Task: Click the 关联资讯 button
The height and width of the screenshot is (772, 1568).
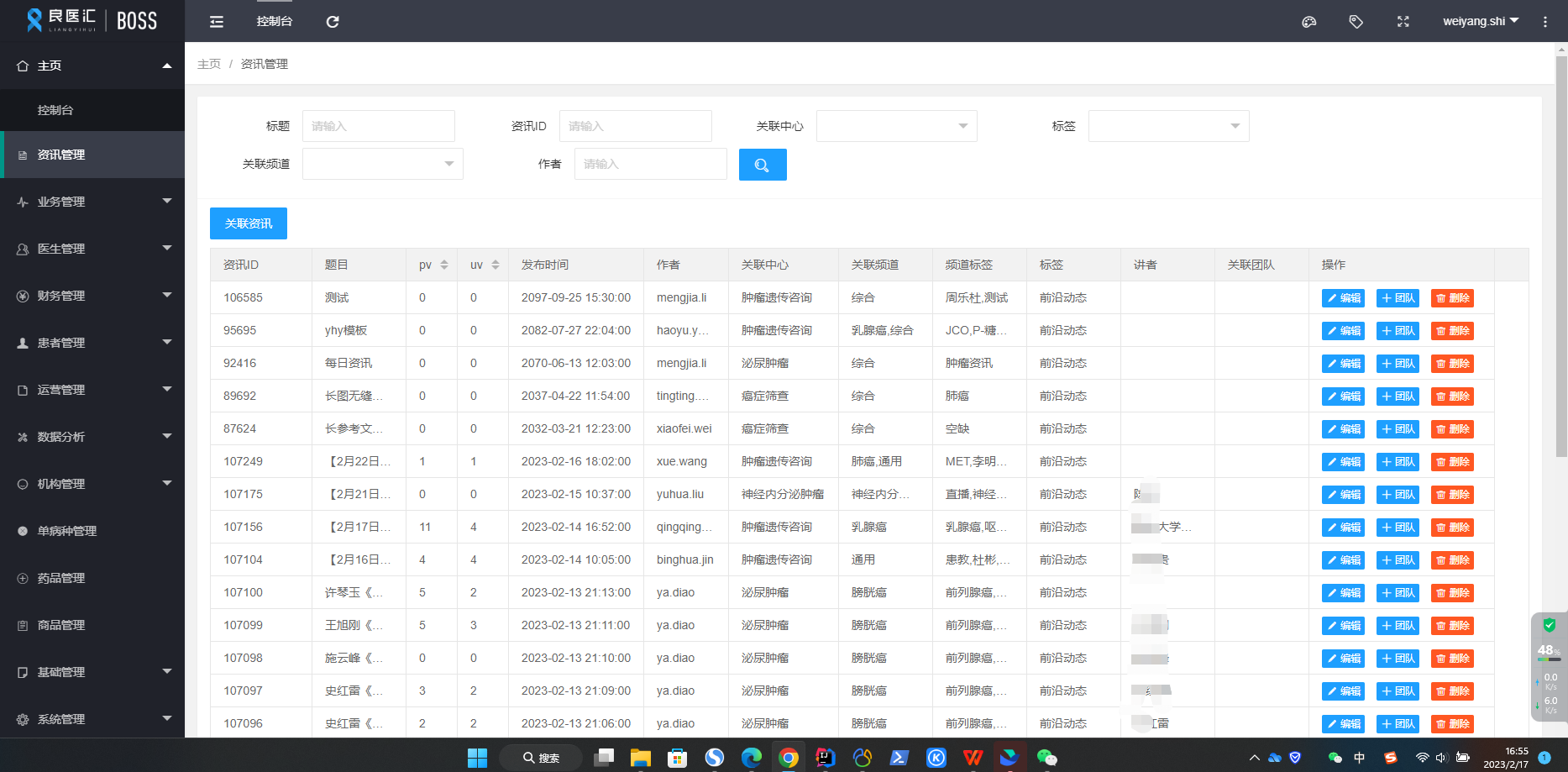Action: point(249,223)
